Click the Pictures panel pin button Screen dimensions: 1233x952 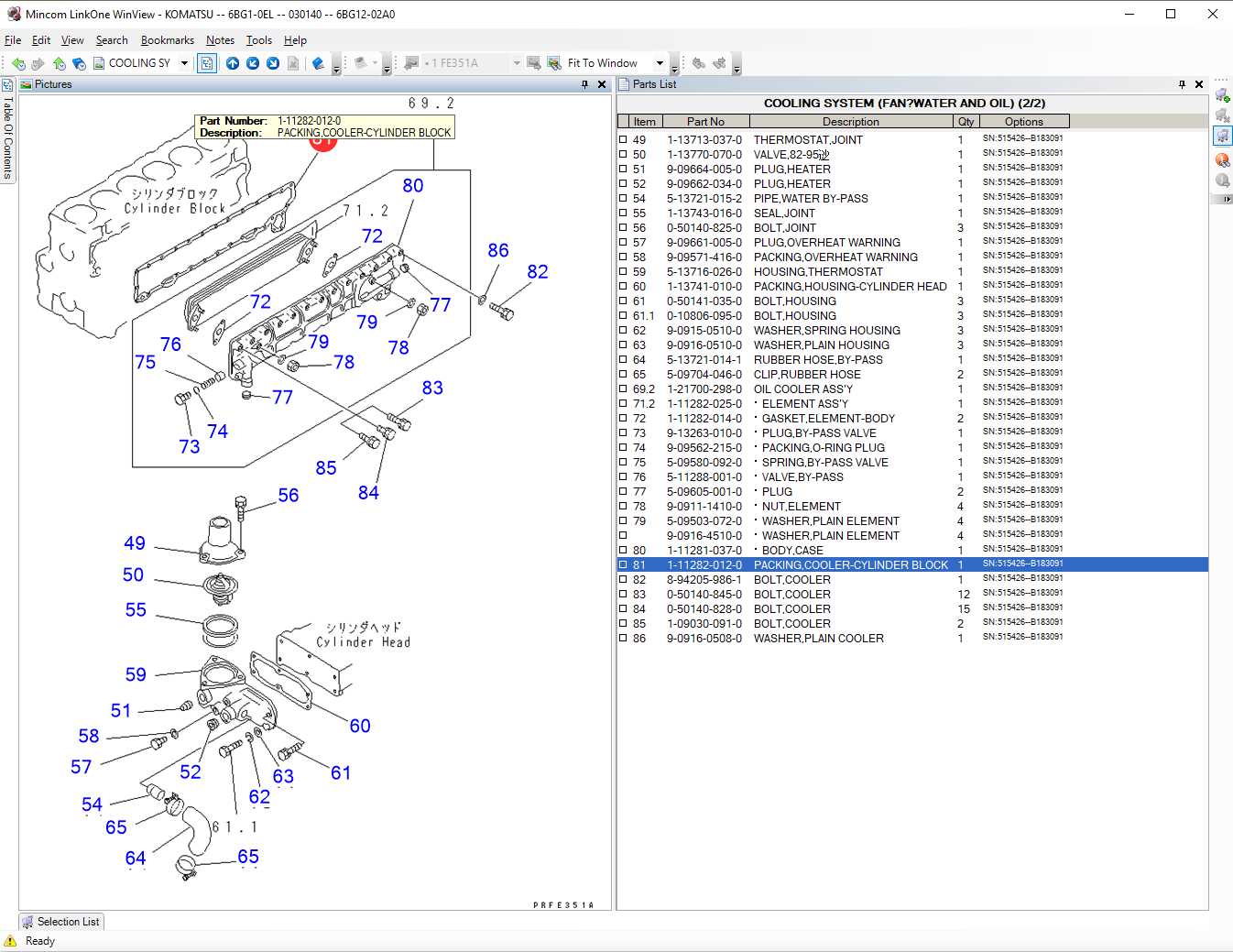584,83
